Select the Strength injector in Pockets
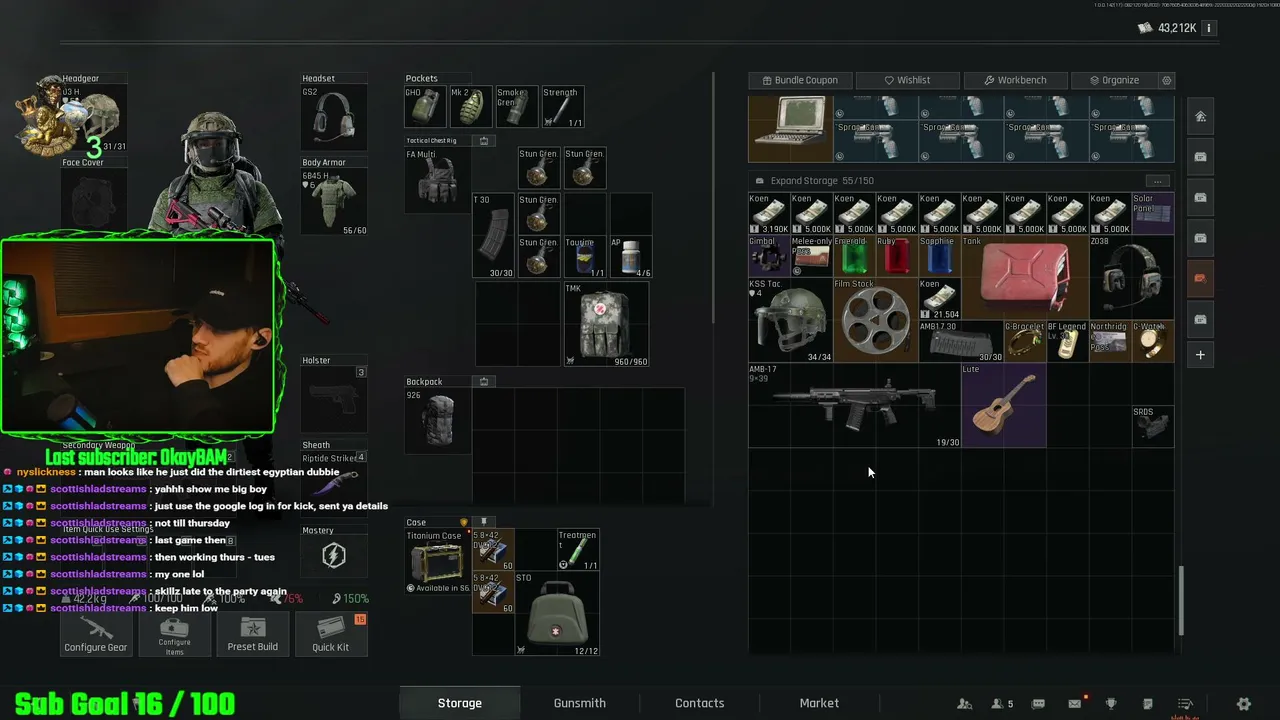 563,107
